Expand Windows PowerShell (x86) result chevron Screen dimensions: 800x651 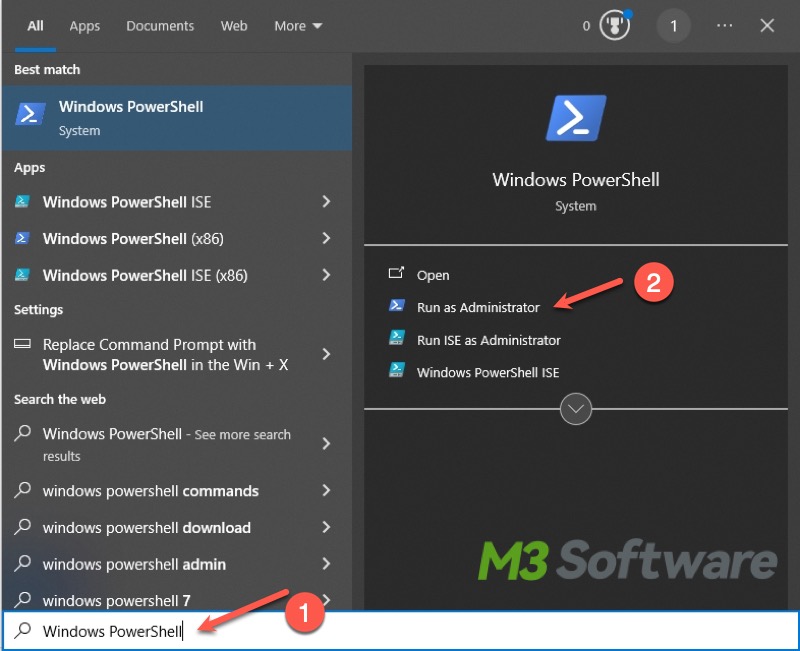coord(326,238)
